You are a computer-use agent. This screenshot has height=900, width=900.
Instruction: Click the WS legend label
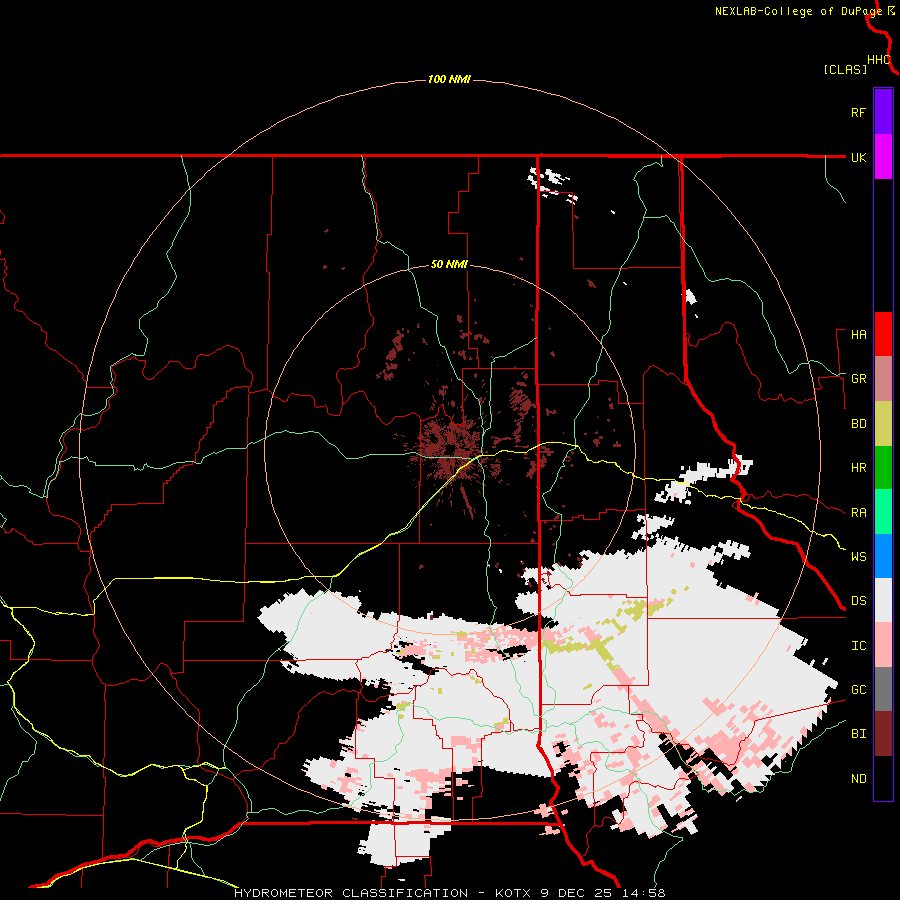(858, 556)
